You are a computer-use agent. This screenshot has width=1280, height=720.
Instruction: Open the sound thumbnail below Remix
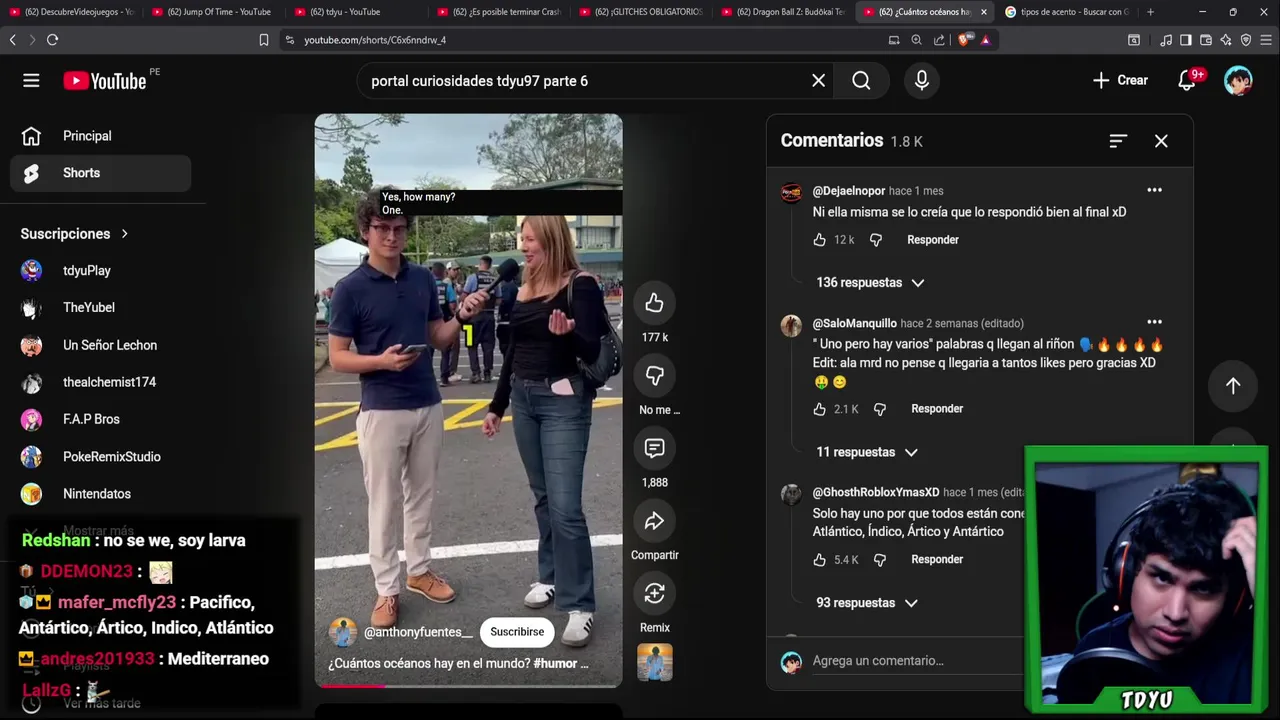point(654,662)
